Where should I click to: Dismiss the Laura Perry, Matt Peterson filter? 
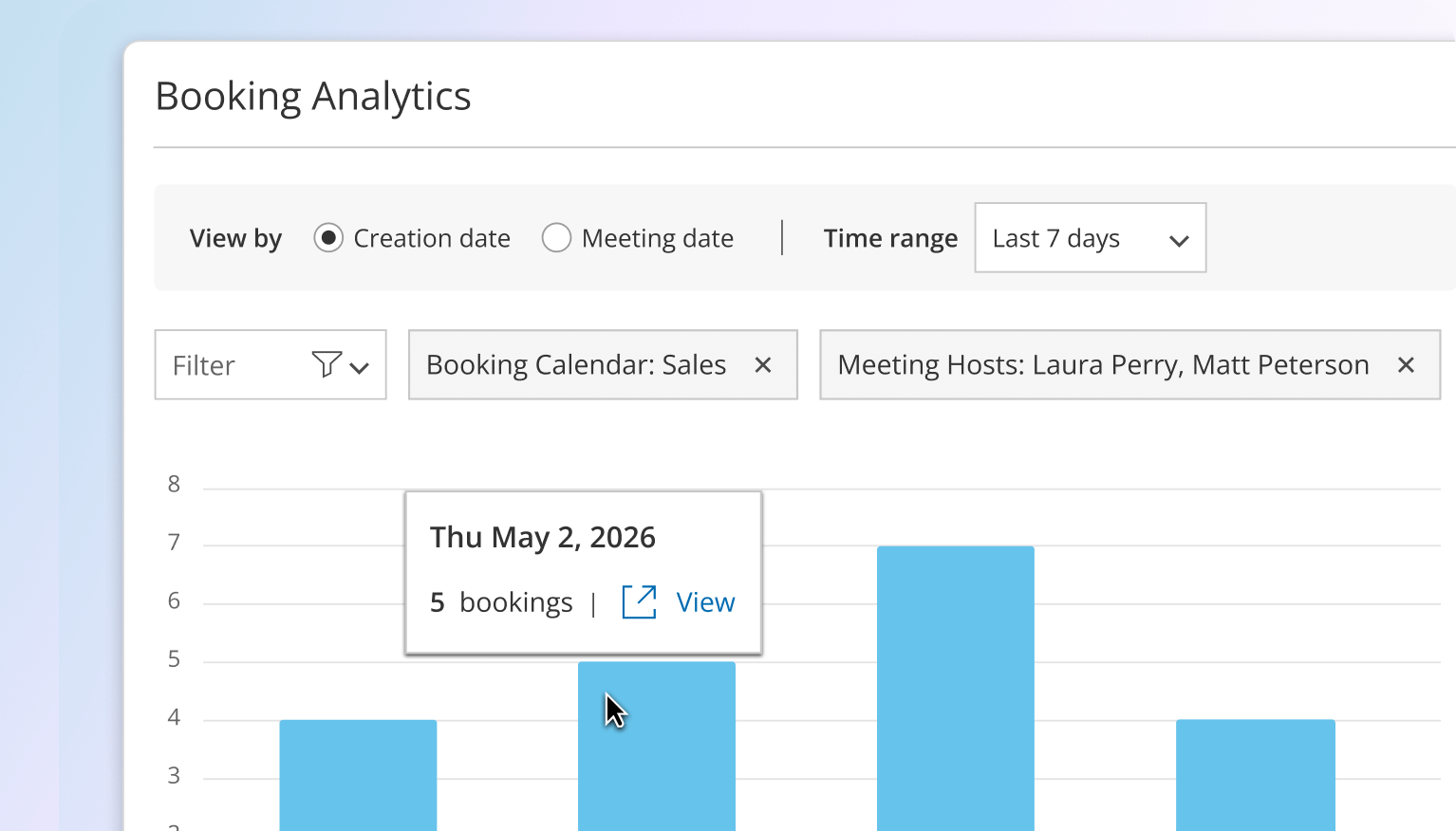1406,364
